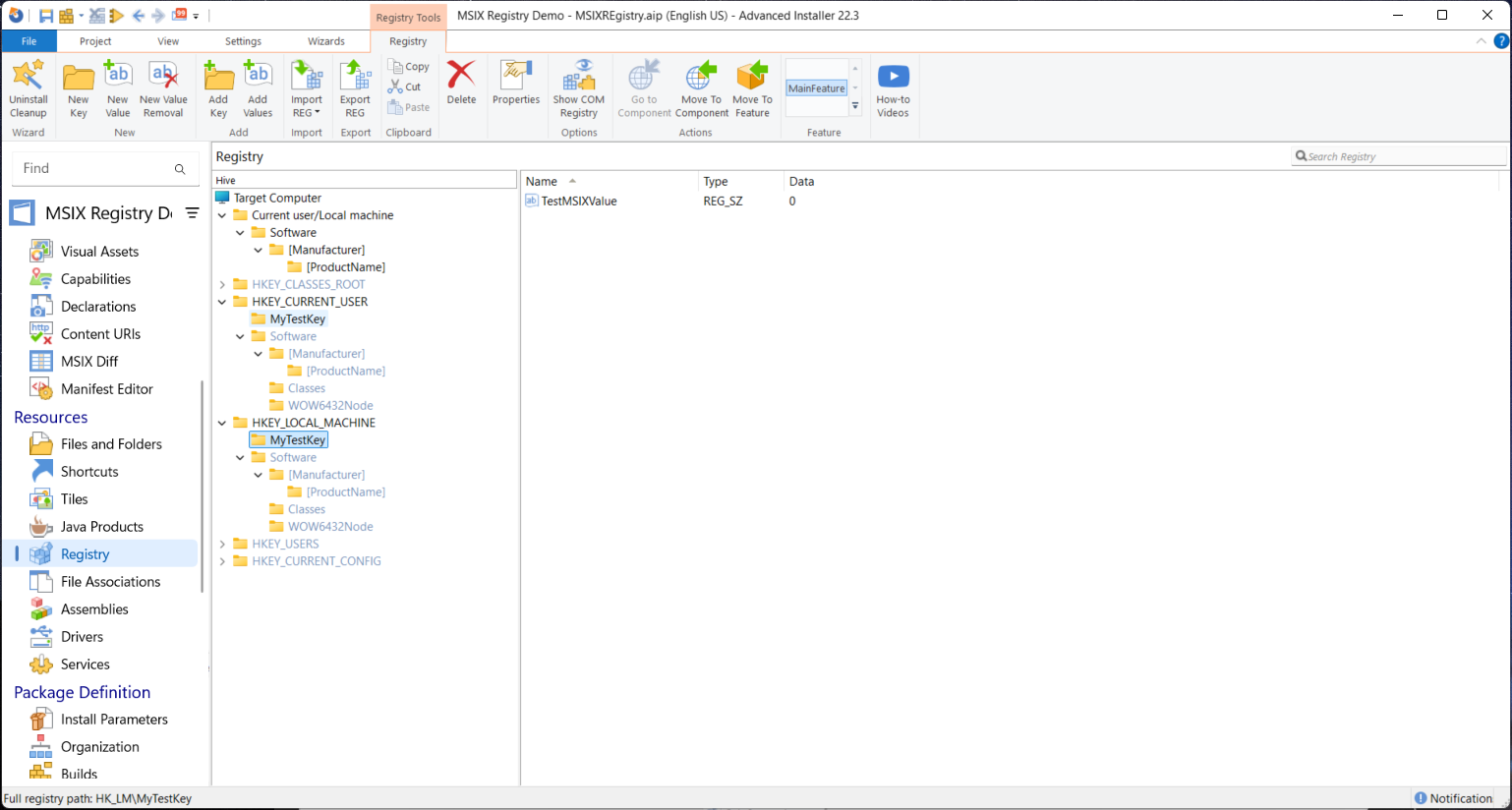The image size is (1512, 810).
Task: Open the Capabilities page
Action: click(95, 279)
